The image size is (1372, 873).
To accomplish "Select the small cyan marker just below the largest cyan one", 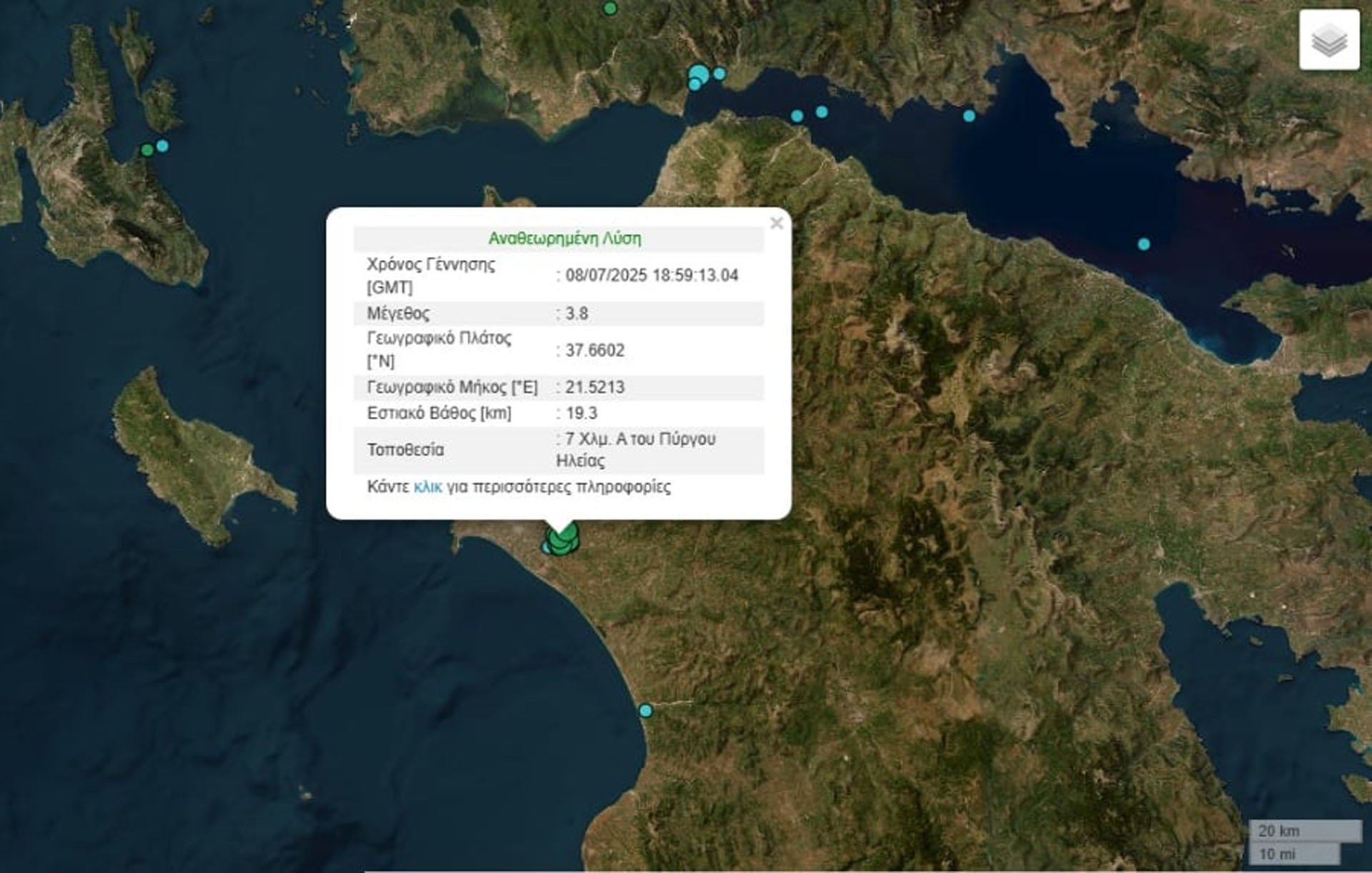I will (694, 85).
